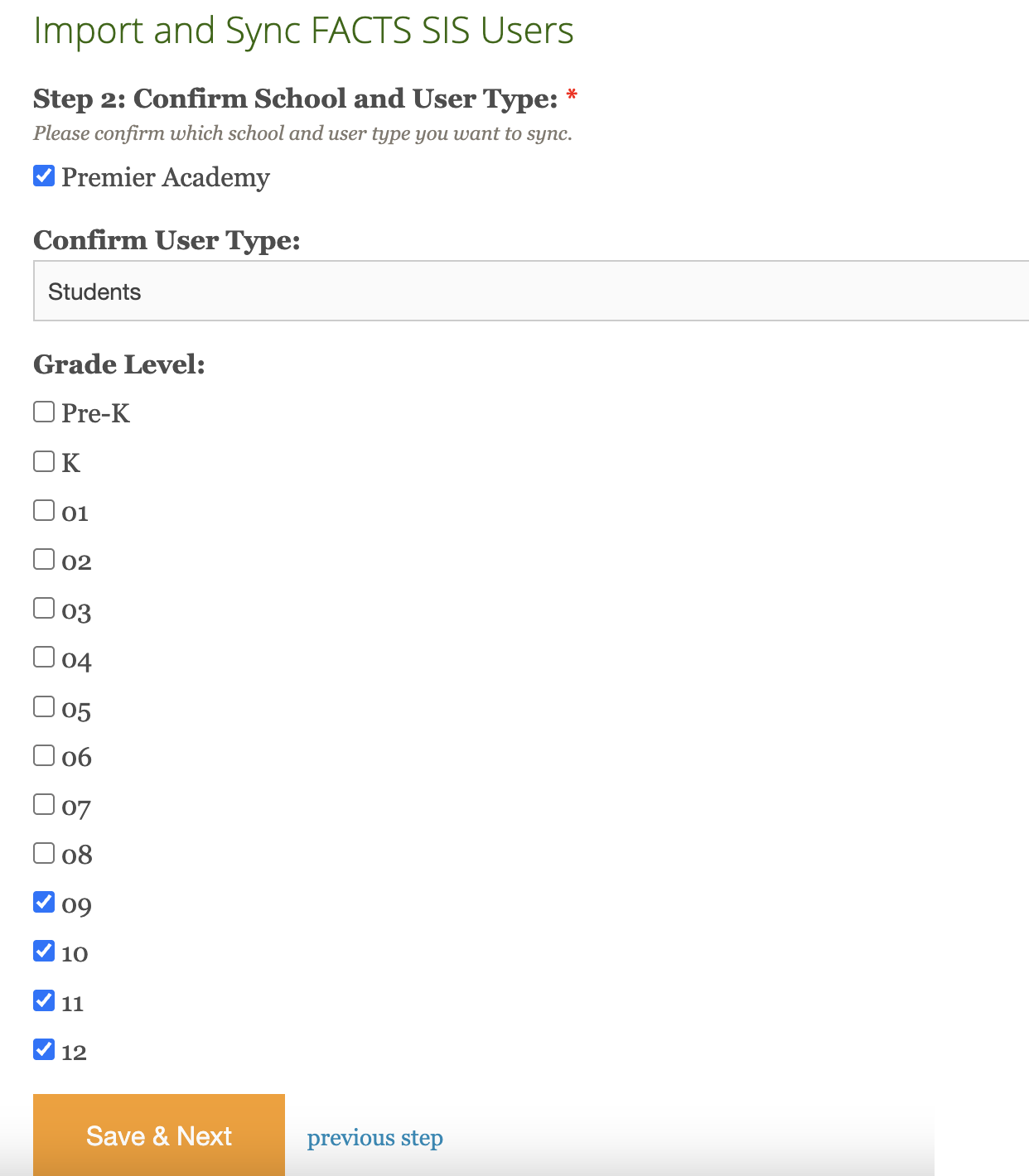Untick the grade 12 checkbox
1029x1176 pixels.
click(x=44, y=1049)
